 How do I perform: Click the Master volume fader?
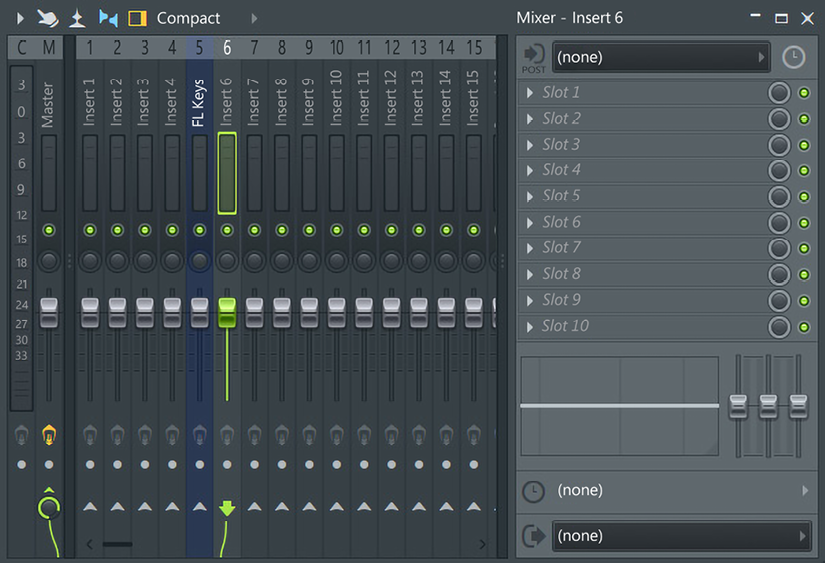tap(49, 313)
